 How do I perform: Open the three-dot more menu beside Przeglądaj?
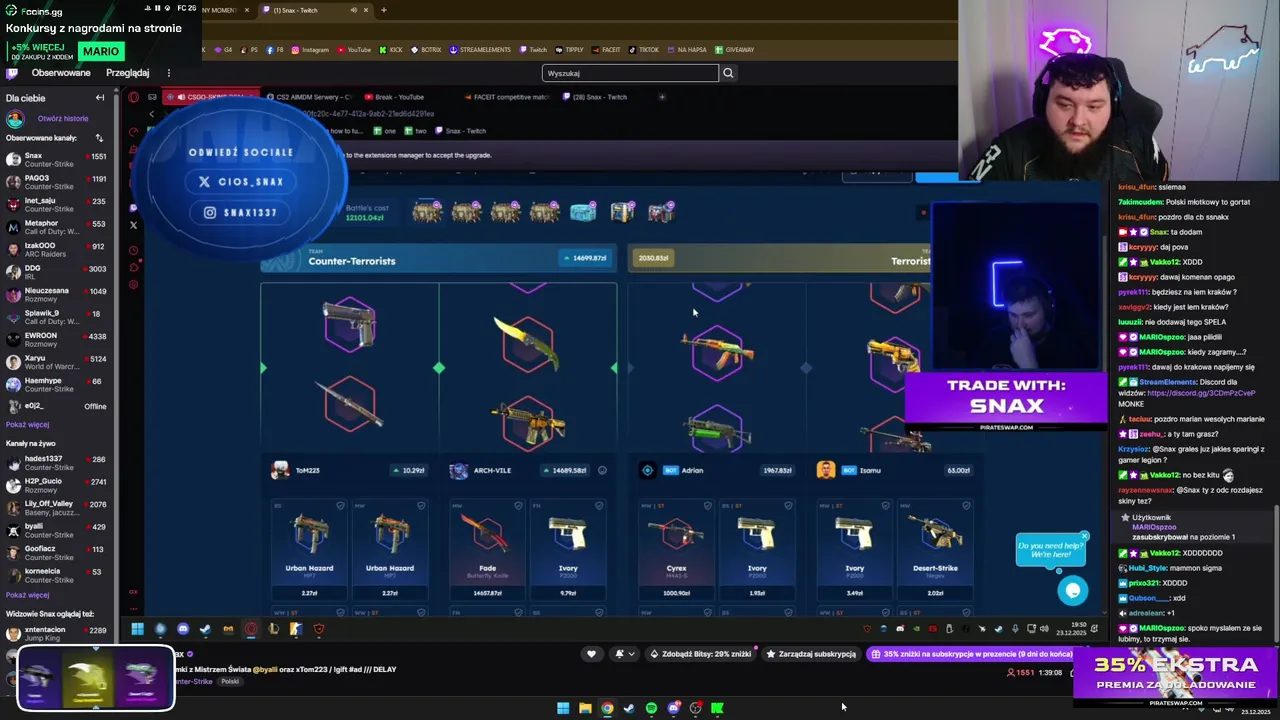[169, 73]
